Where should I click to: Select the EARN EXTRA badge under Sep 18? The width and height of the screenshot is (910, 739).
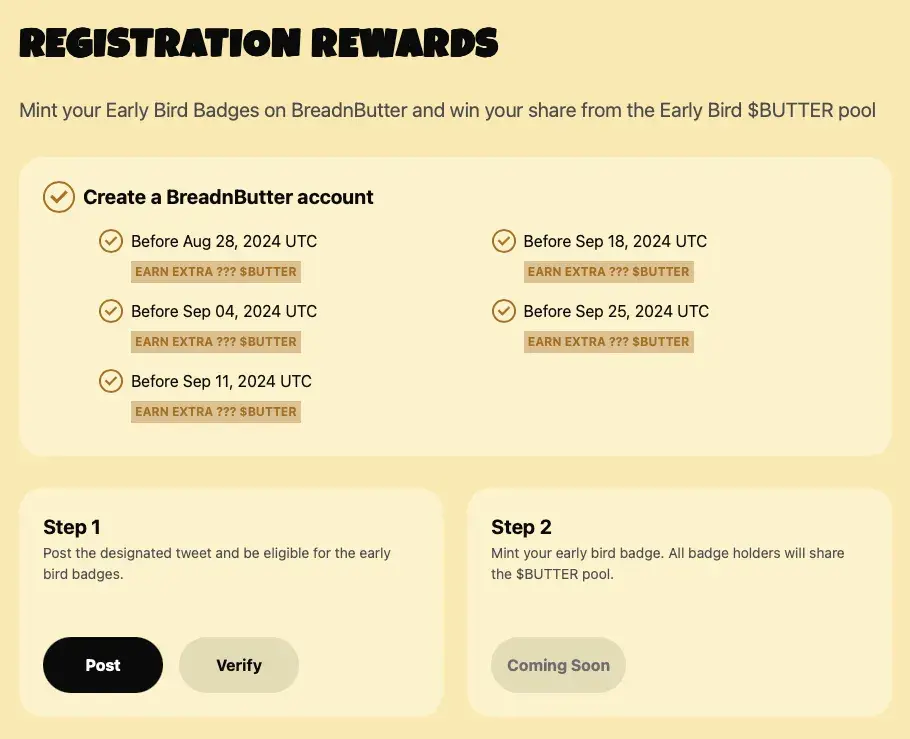coord(608,272)
